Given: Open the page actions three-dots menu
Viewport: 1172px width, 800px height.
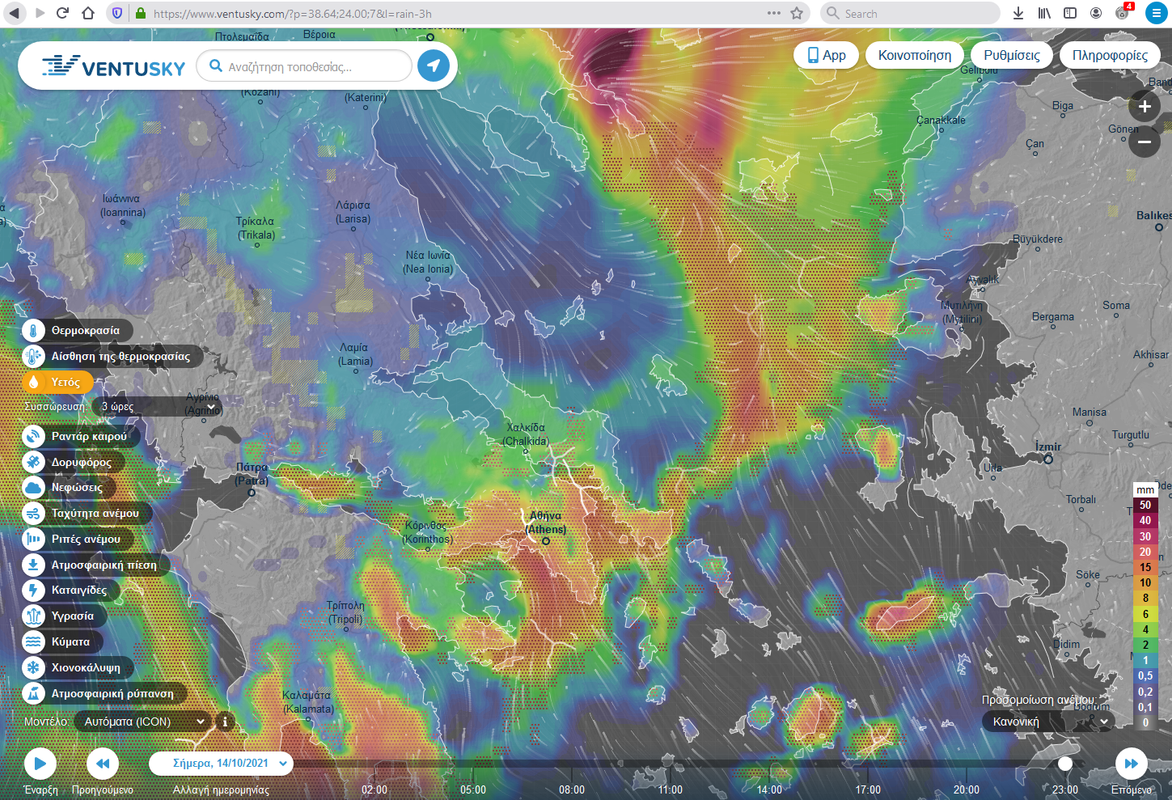Looking at the screenshot, I should coord(774,13).
